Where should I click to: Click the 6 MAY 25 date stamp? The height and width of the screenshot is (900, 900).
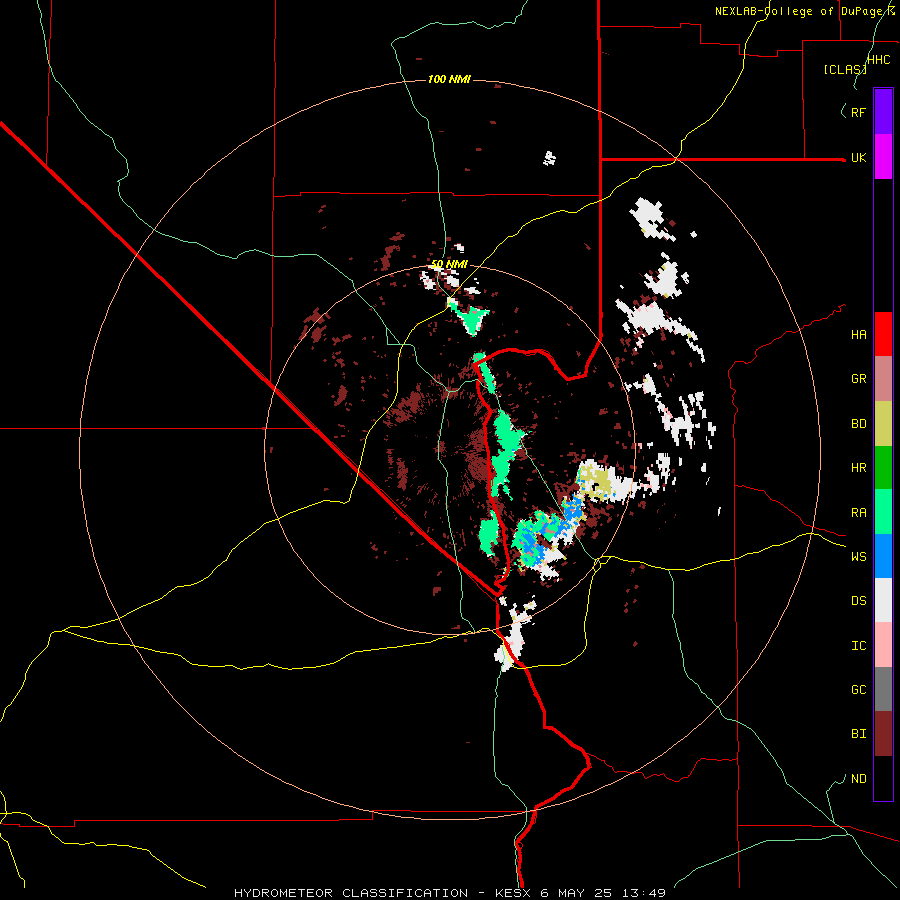click(579, 893)
